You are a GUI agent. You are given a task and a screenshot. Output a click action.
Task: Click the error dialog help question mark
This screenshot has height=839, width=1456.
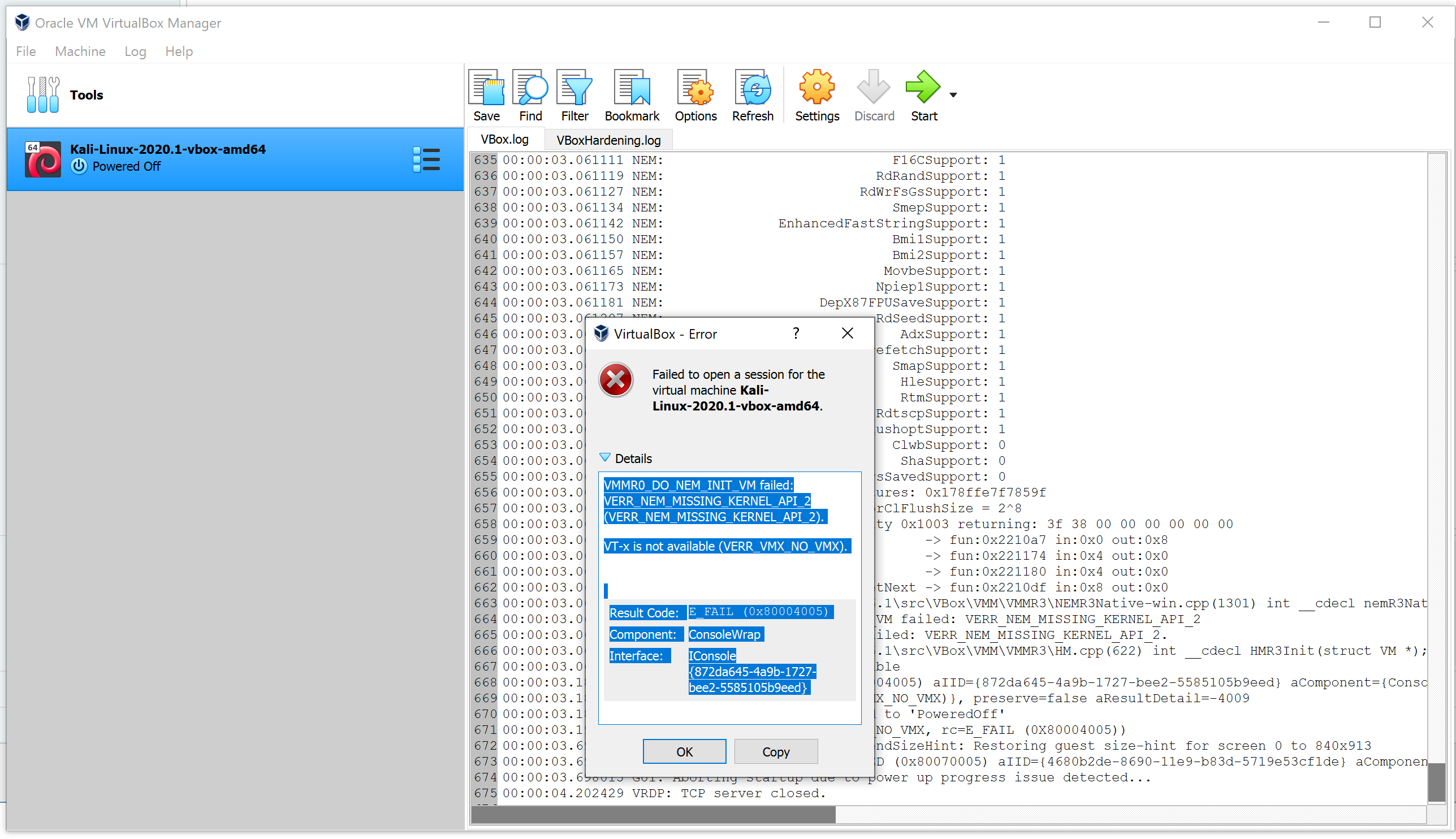pos(796,334)
